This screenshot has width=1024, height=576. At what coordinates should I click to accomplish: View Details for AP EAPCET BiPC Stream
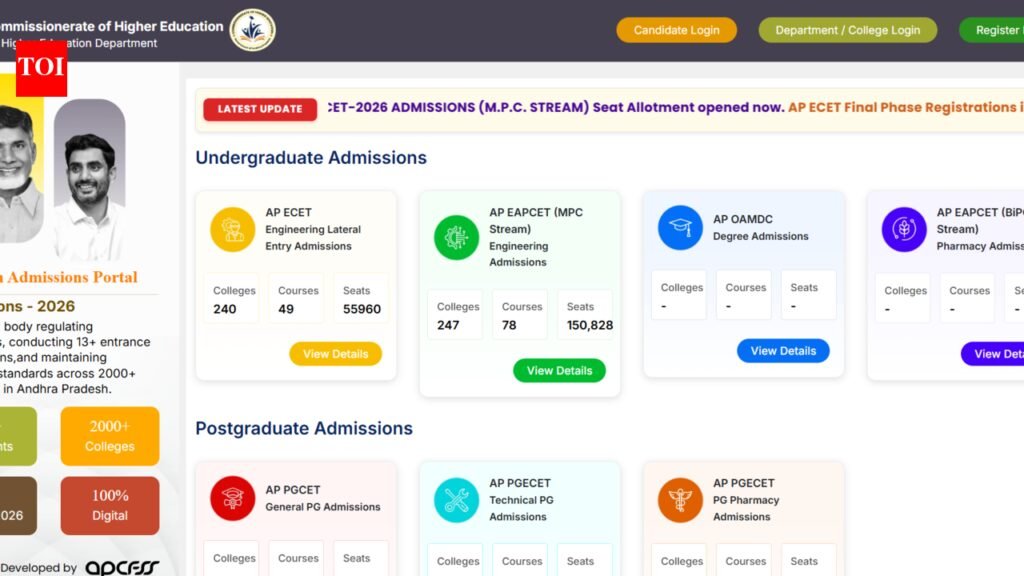[993, 354]
